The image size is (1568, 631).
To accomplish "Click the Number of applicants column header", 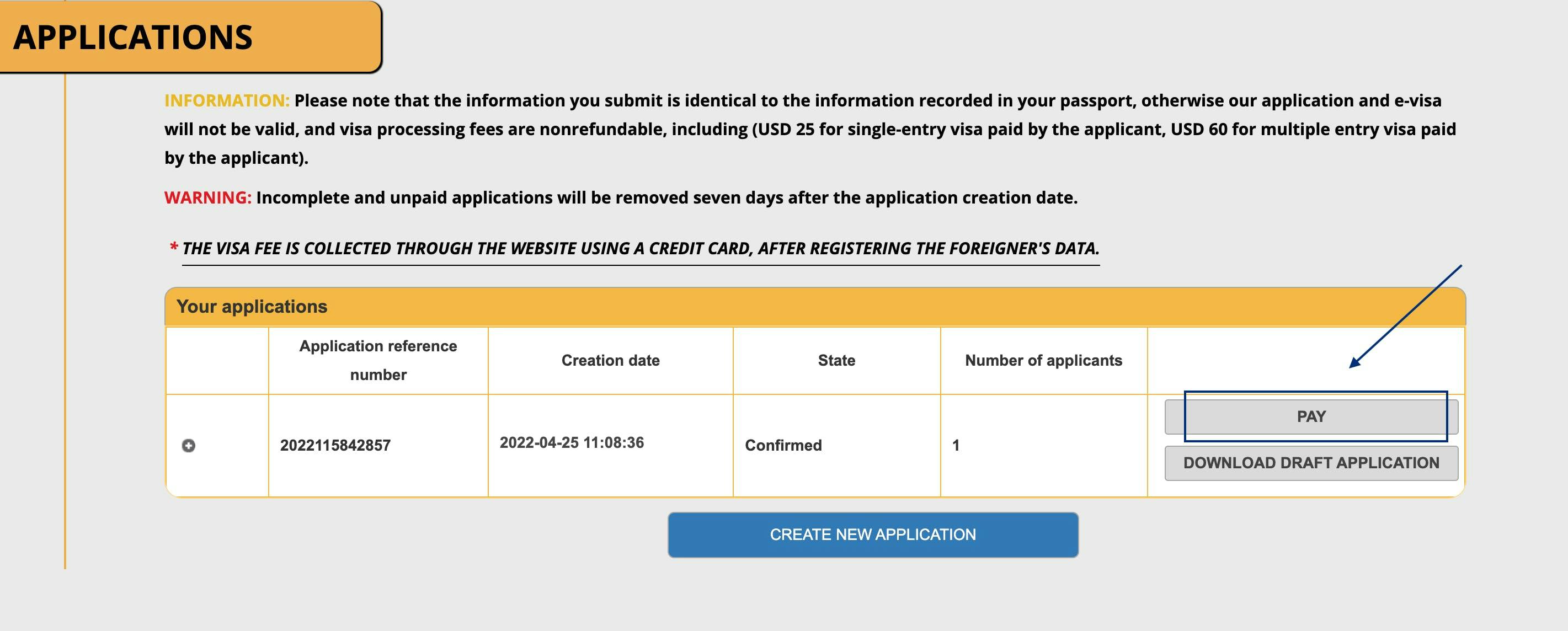I will click(x=1043, y=360).
